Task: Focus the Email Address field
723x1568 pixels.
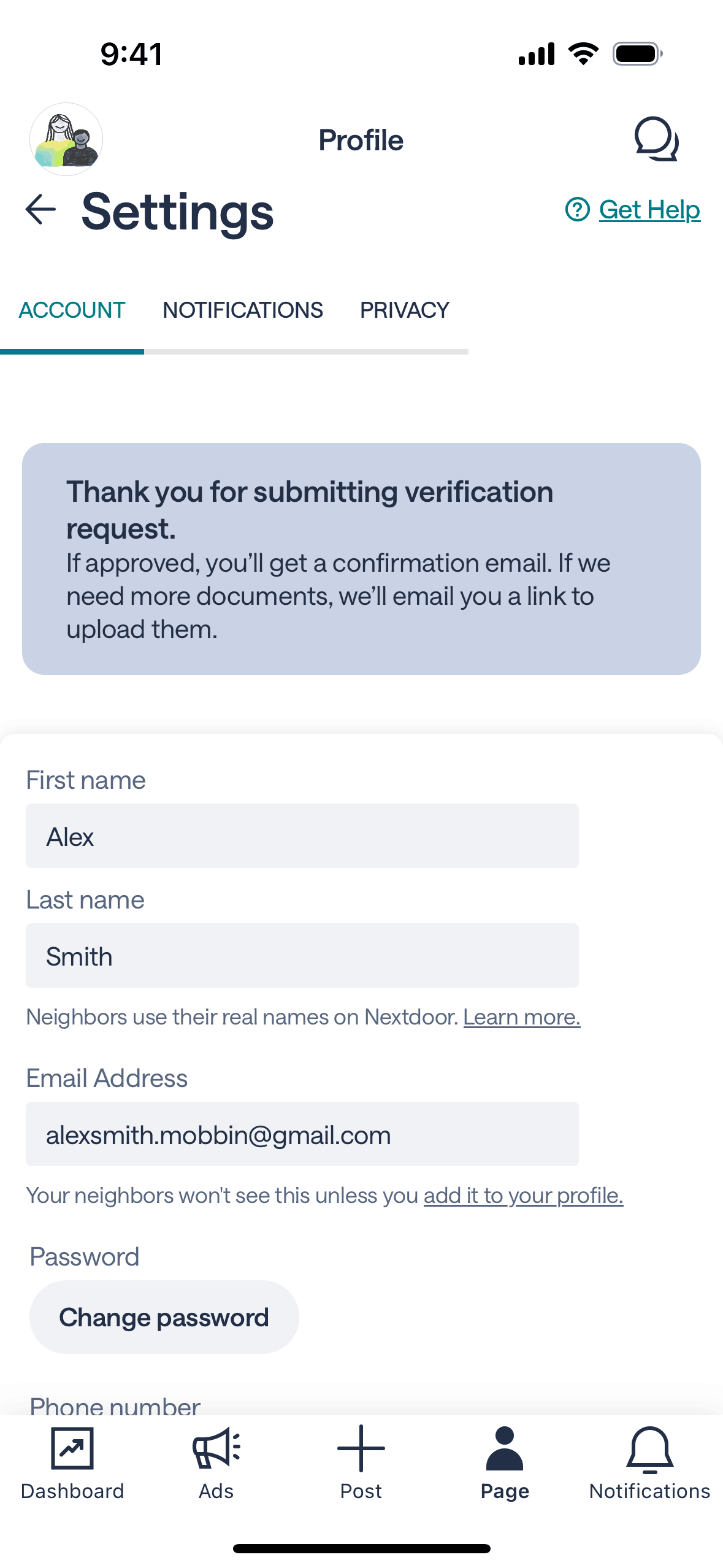Action: 302,1134
